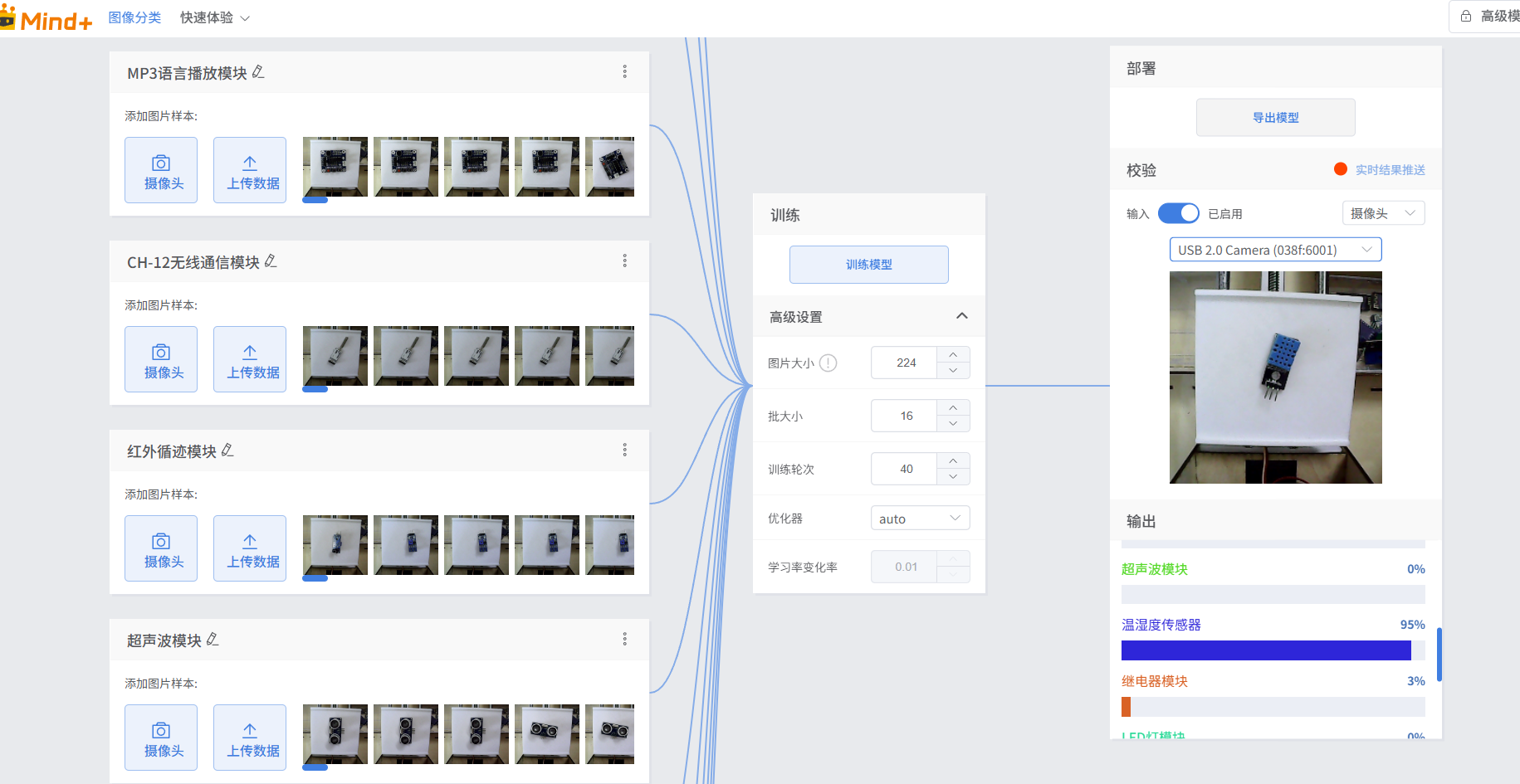Open the three-dot menu of 红外循迹模块
Image resolution: width=1520 pixels, height=784 pixels.
[x=625, y=450]
